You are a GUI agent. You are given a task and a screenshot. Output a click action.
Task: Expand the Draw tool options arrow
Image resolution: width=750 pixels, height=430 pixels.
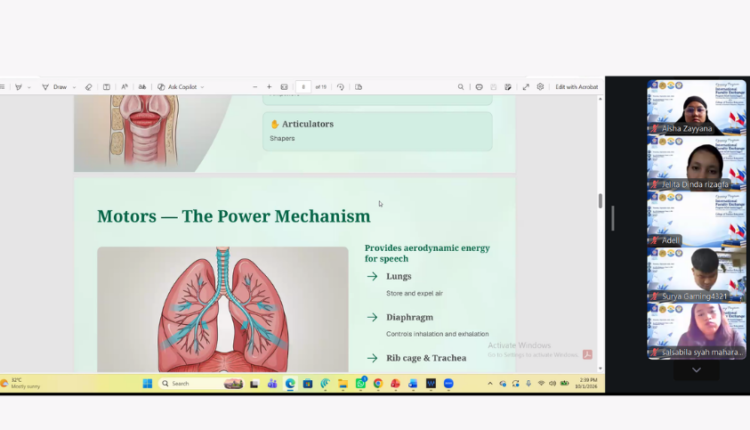[x=74, y=88]
